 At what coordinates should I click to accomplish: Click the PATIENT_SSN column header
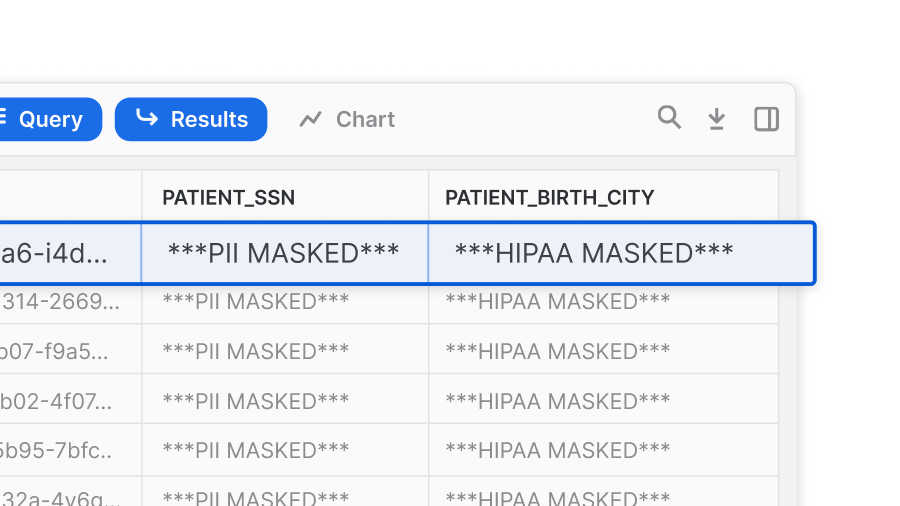229,198
